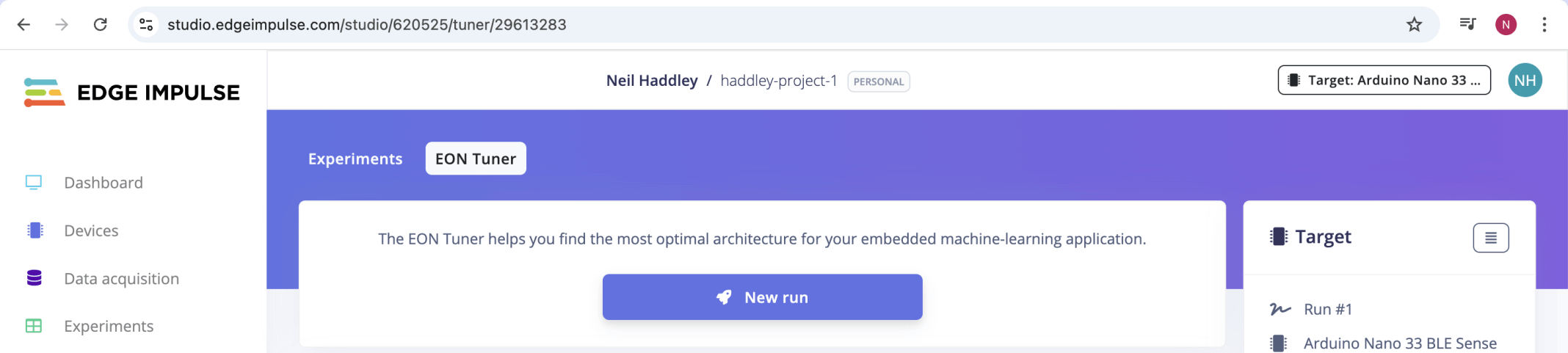Click the Neil Haddley breadcrumb link
Screen dimensions: 1568x353
click(652, 81)
